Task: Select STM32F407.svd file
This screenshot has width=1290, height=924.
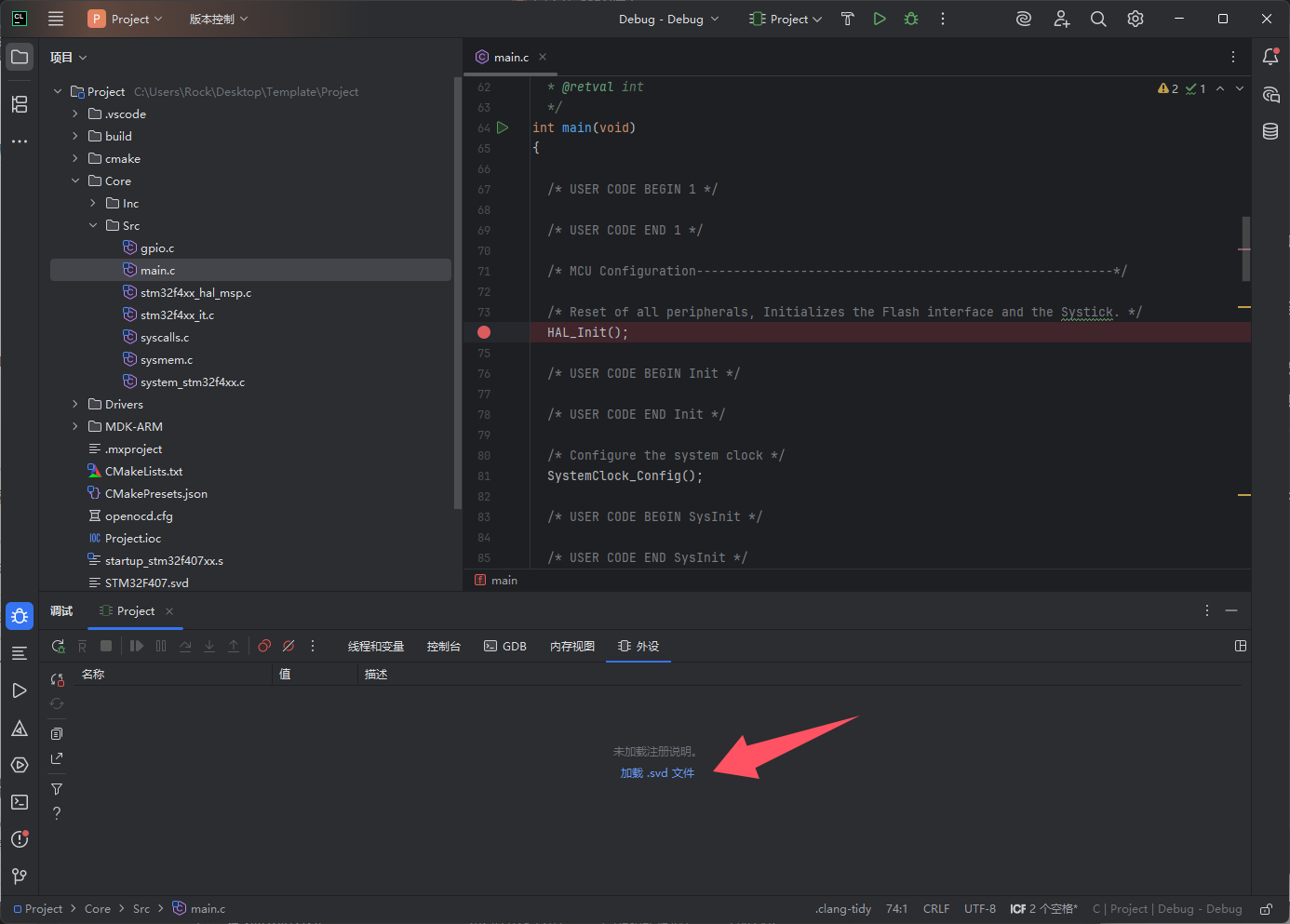Action: [x=146, y=583]
